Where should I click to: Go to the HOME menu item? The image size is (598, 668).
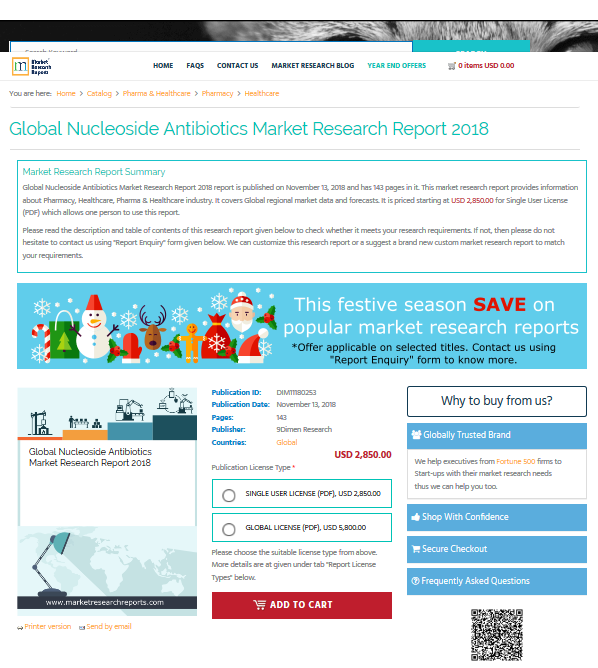click(163, 66)
